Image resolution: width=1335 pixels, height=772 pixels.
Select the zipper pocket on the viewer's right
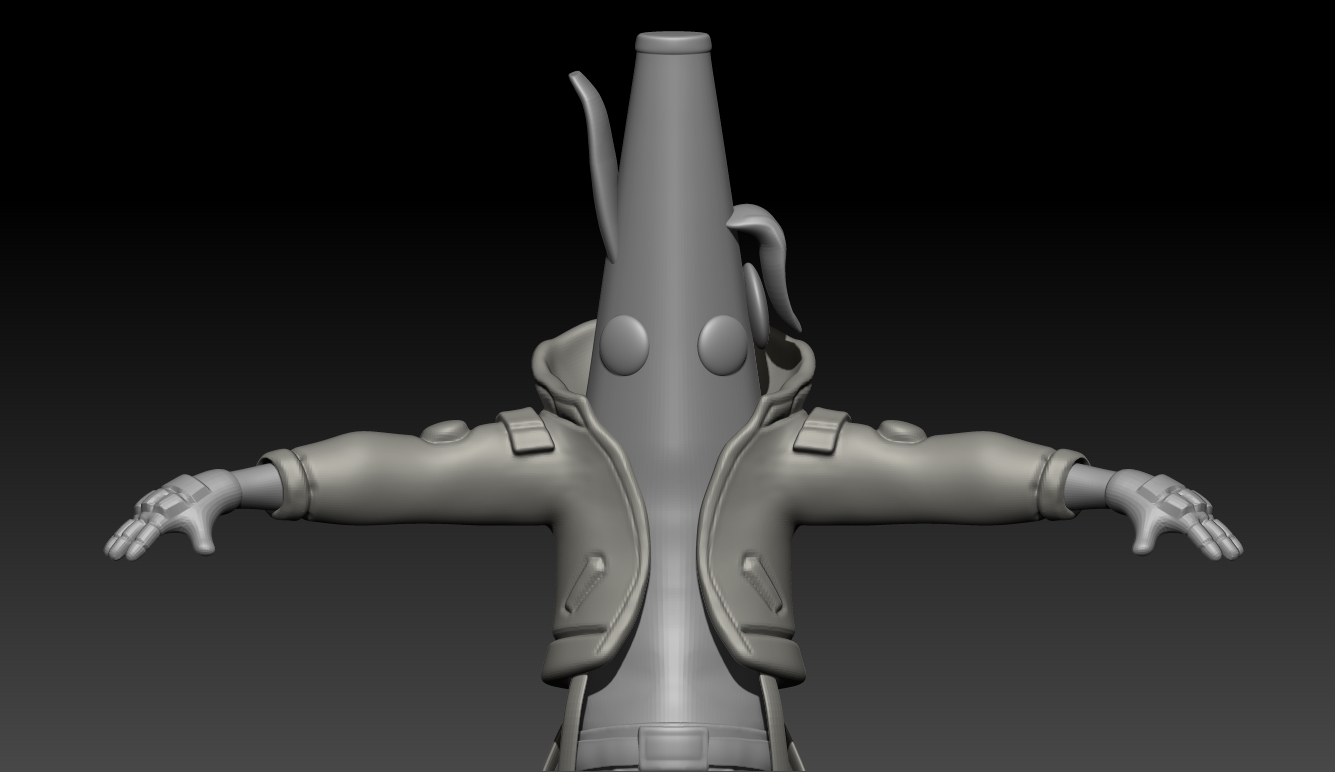pyautogui.click(x=761, y=585)
